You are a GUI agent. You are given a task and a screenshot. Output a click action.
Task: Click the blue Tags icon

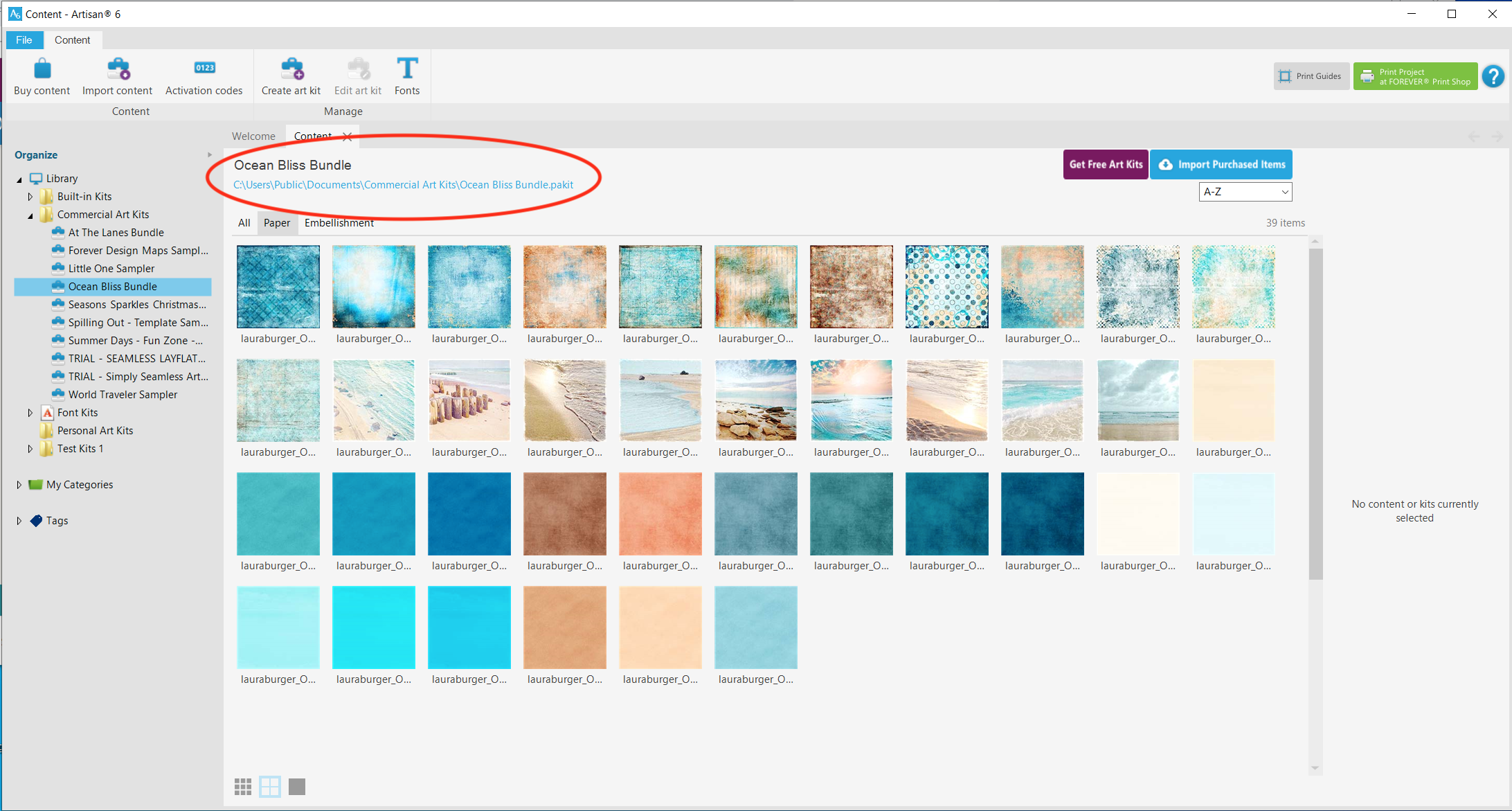(x=36, y=521)
